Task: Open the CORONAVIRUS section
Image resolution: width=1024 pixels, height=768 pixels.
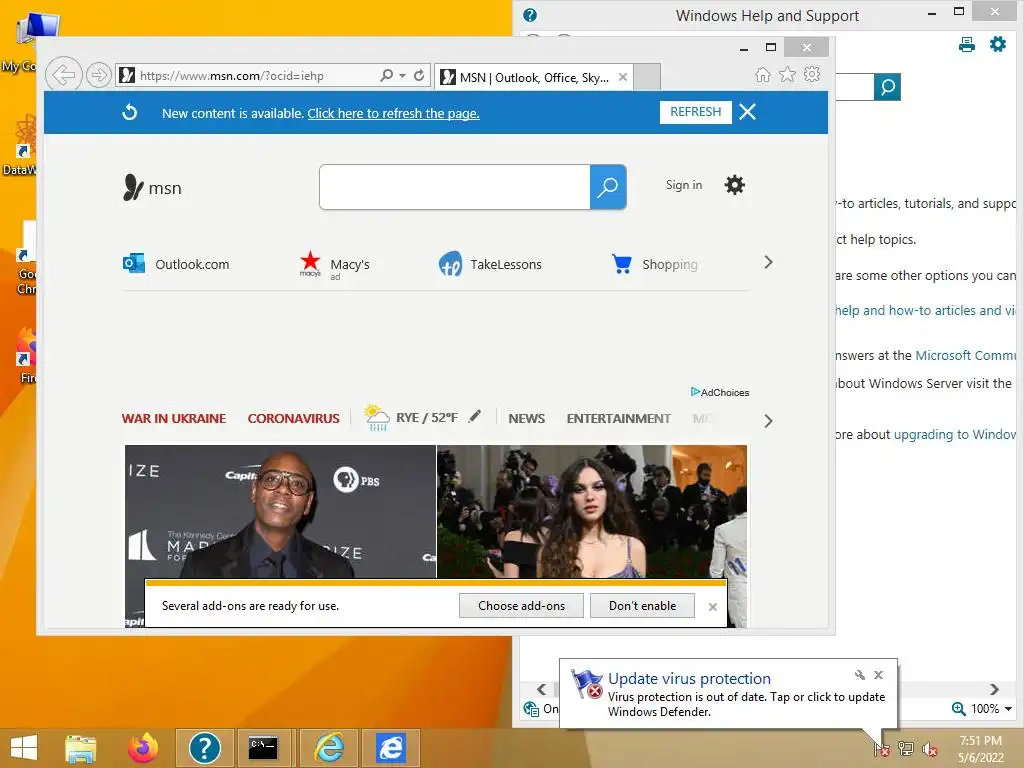Action: pyautogui.click(x=293, y=419)
